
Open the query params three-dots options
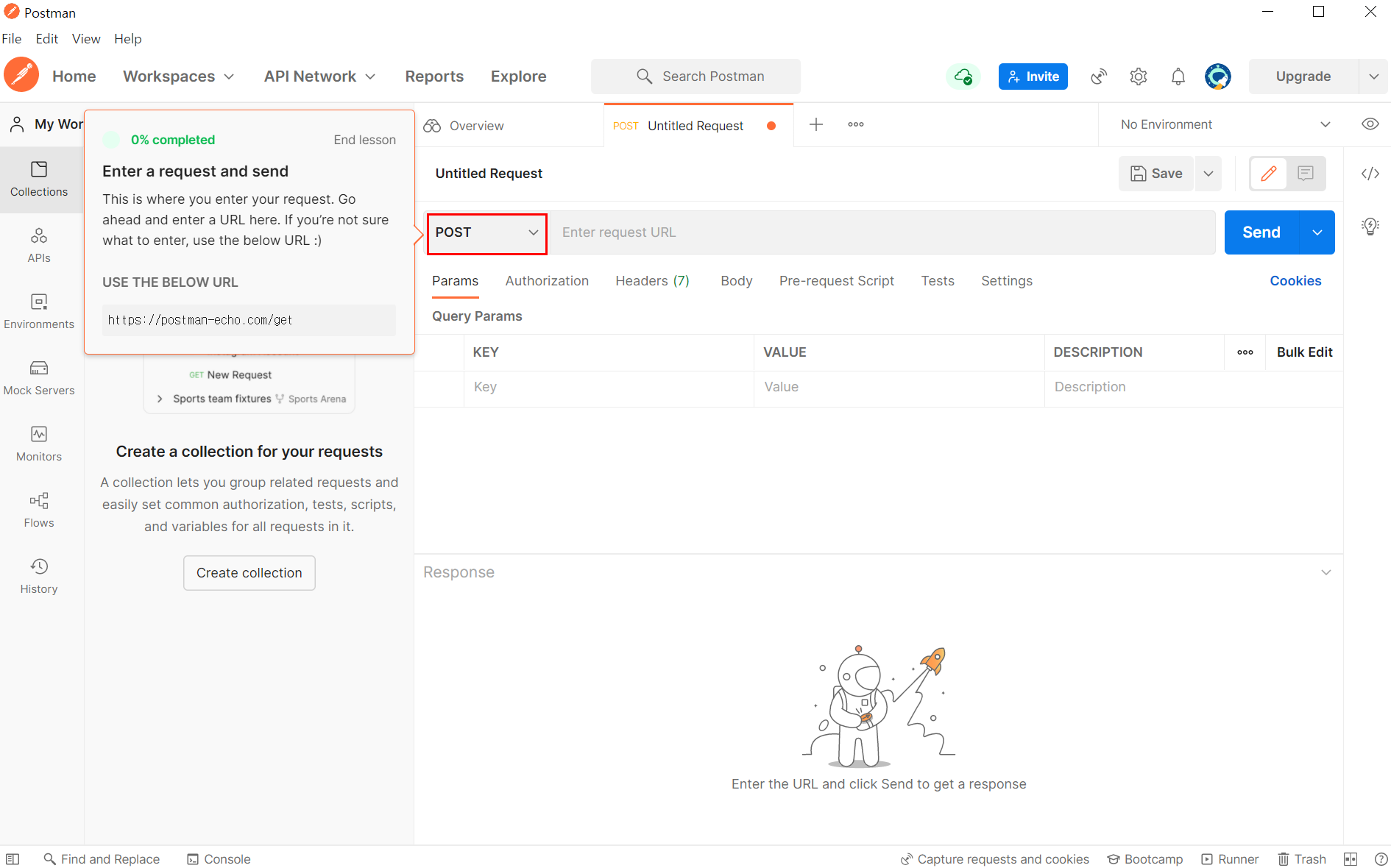(1245, 352)
